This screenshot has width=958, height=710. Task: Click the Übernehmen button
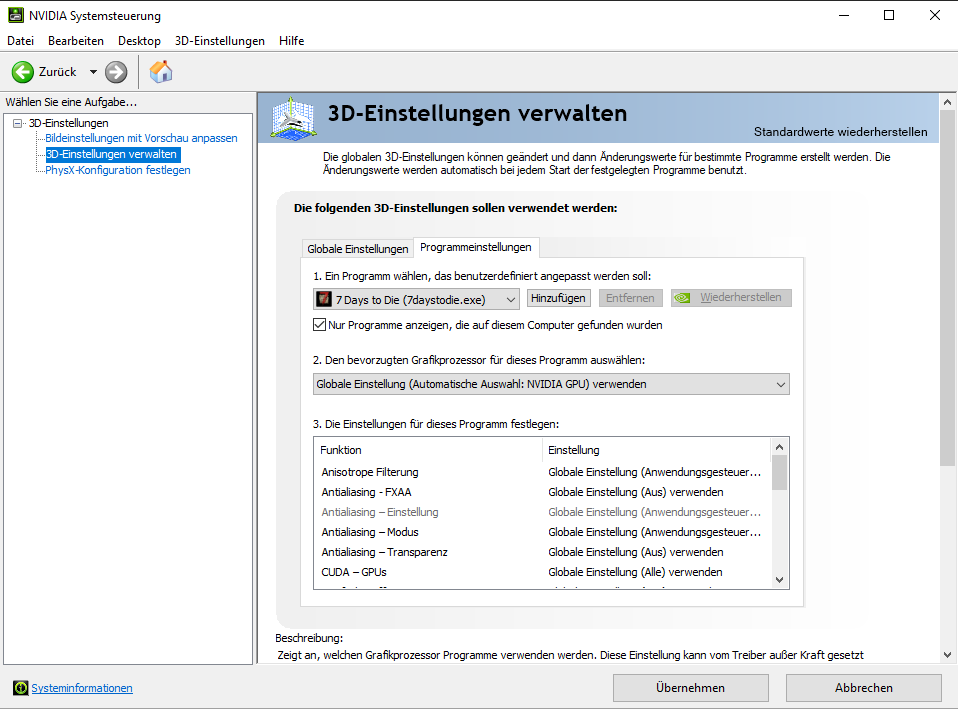pyautogui.click(x=690, y=688)
